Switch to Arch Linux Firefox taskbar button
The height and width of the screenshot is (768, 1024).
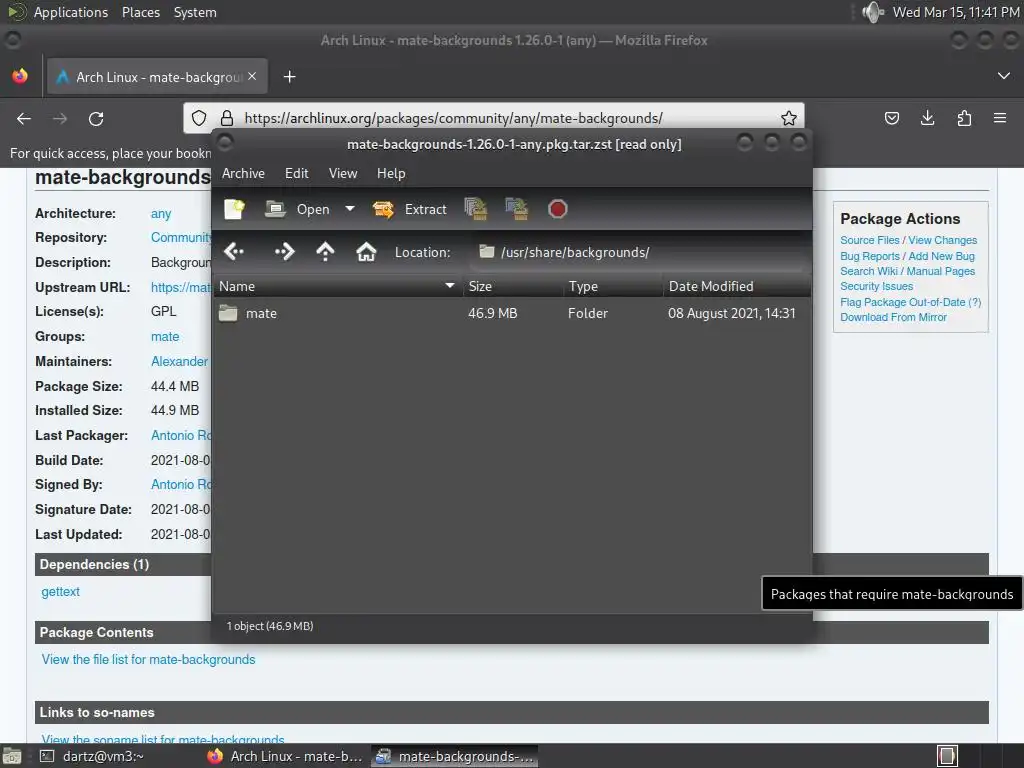coord(285,756)
